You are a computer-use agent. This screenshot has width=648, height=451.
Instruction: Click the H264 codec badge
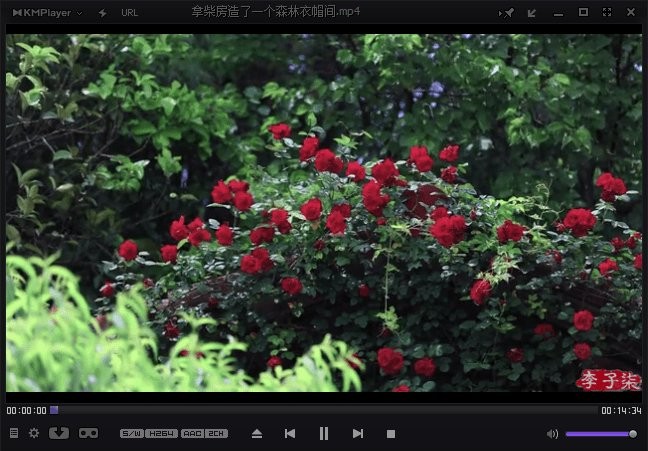(161, 433)
